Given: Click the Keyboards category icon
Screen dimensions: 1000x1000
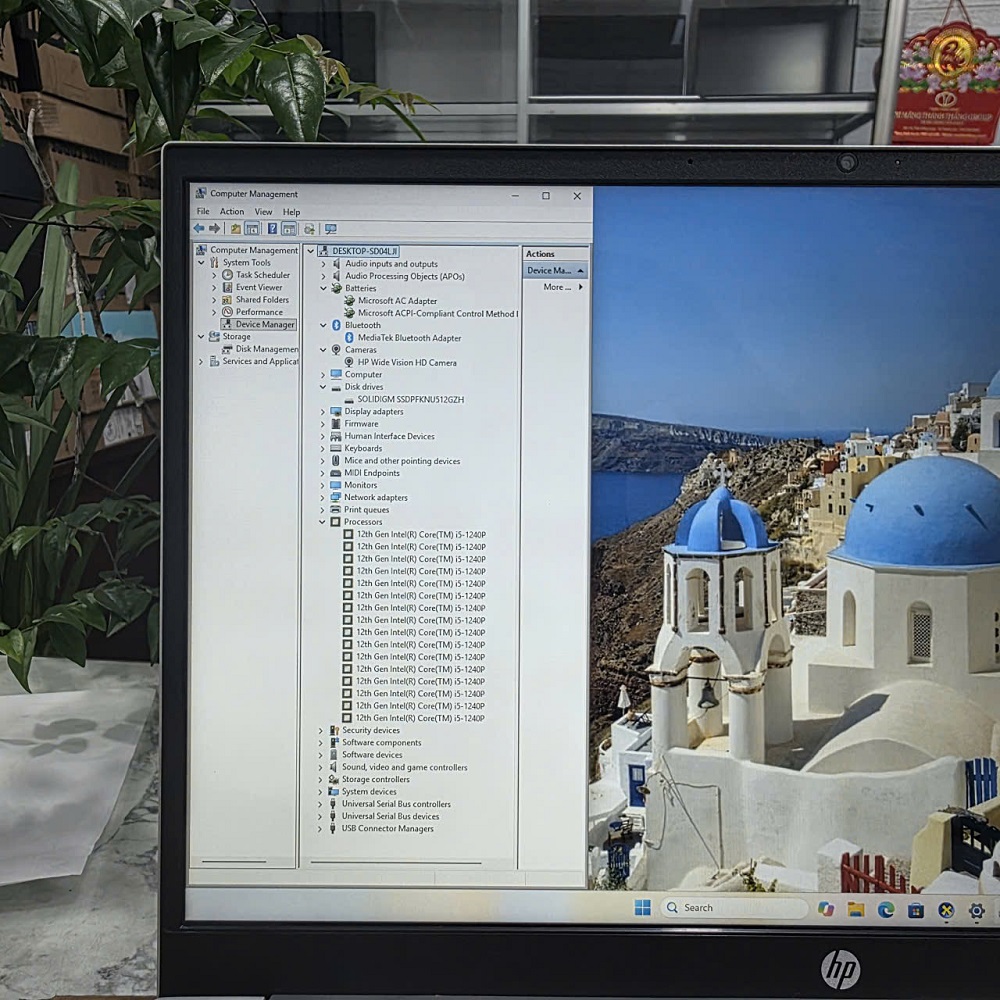Looking at the screenshot, I should click(x=336, y=448).
